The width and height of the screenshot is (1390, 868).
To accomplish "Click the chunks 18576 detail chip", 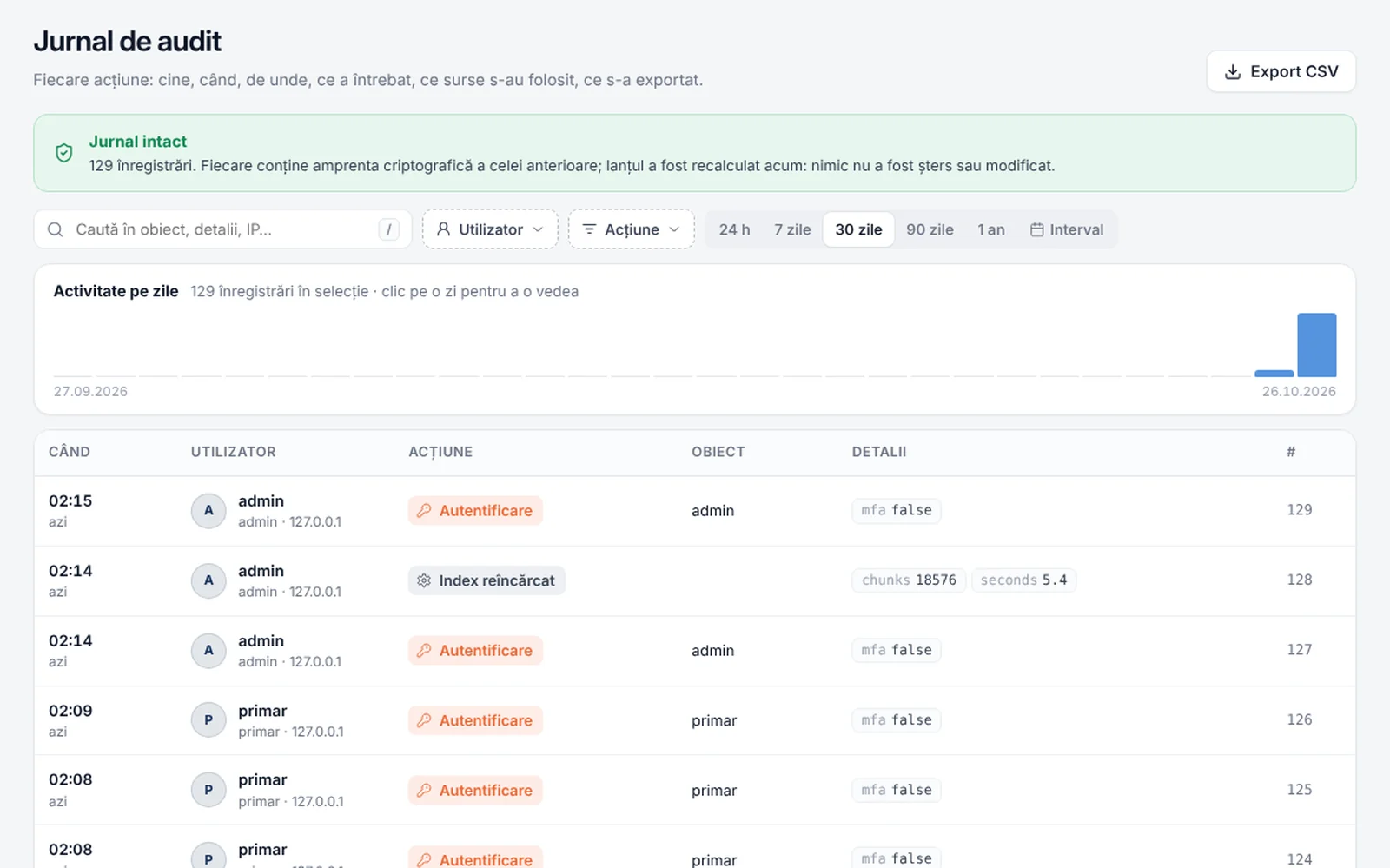I will pos(909,580).
